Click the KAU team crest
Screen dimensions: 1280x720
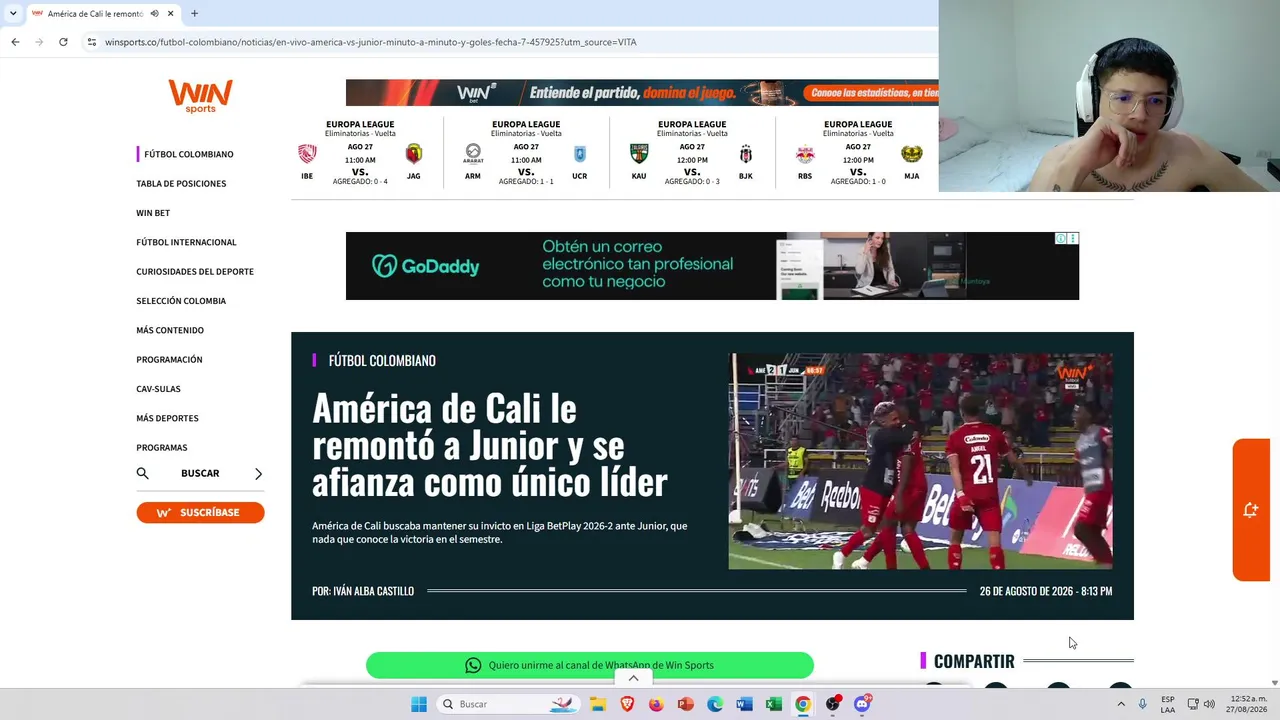[x=639, y=154]
